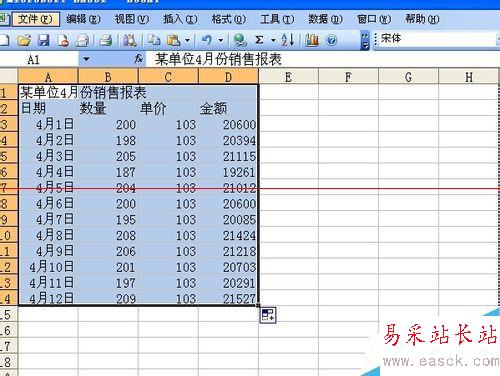This screenshot has height=376, width=500.
Task: Select column D header
Action: click(x=228, y=77)
